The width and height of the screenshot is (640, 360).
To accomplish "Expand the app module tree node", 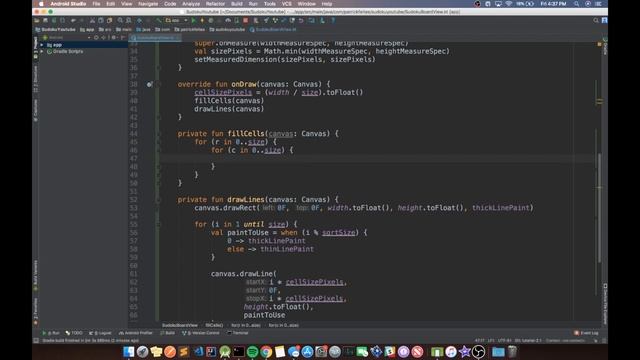I will pos(42,45).
